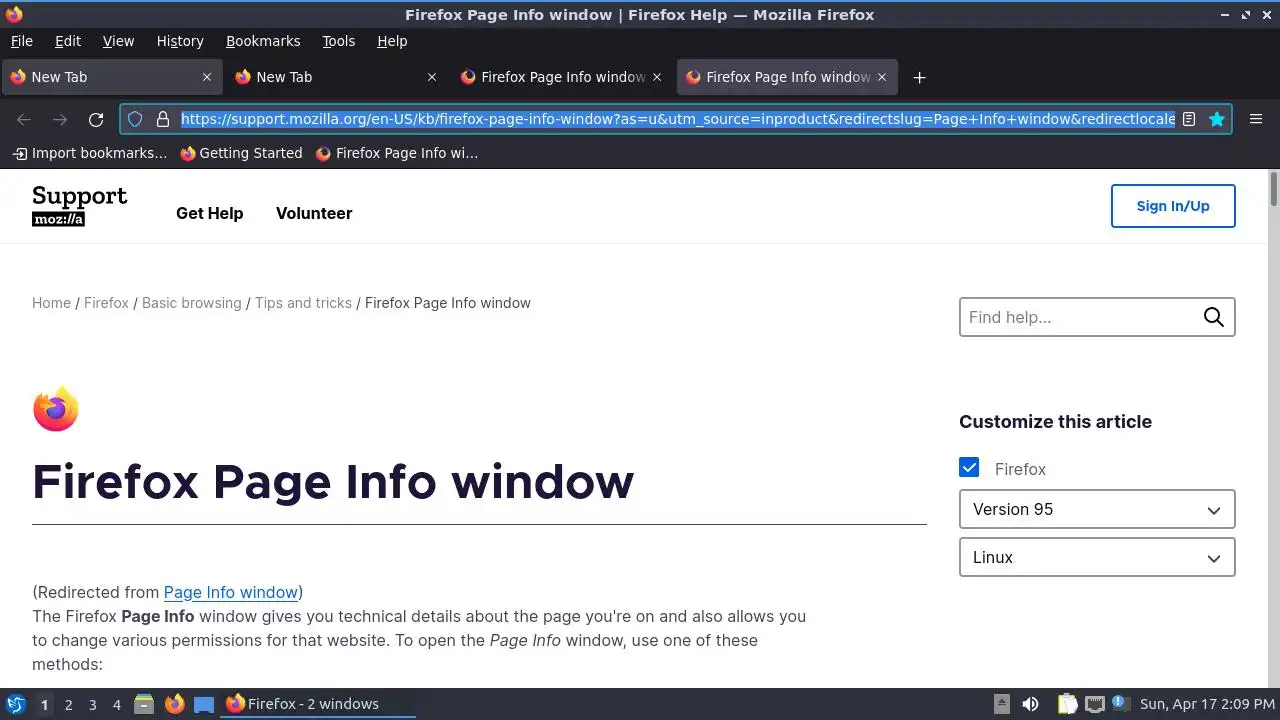Click the site security padlock icon

[163, 119]
